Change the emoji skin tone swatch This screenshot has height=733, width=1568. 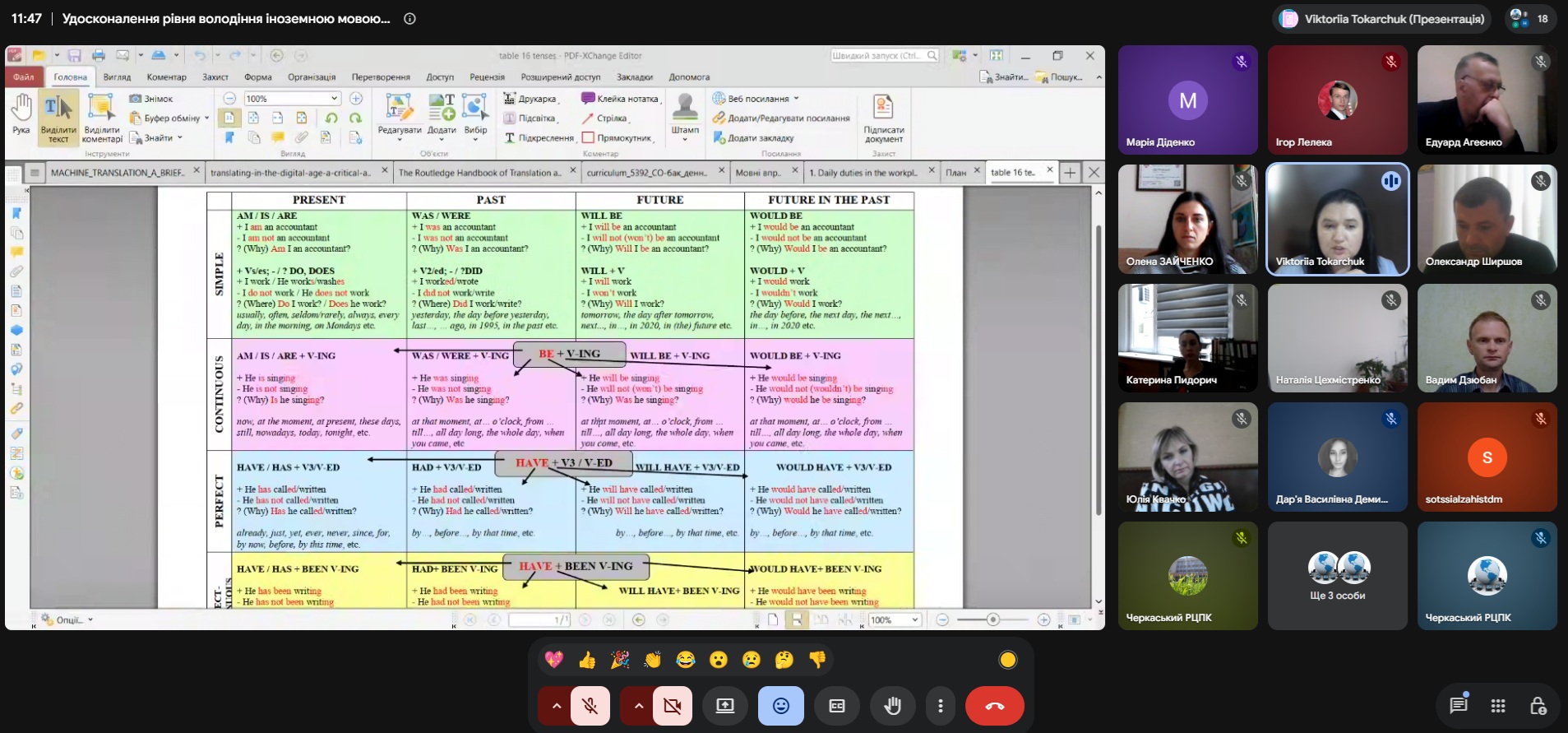[1008, 660]
